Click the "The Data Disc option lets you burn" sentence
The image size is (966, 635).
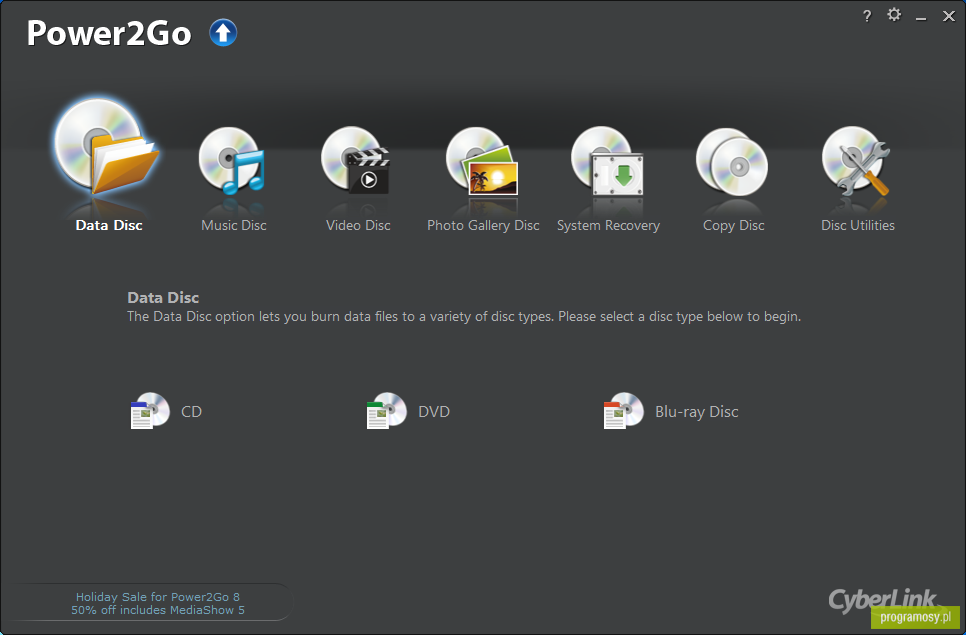pos(464,317)
